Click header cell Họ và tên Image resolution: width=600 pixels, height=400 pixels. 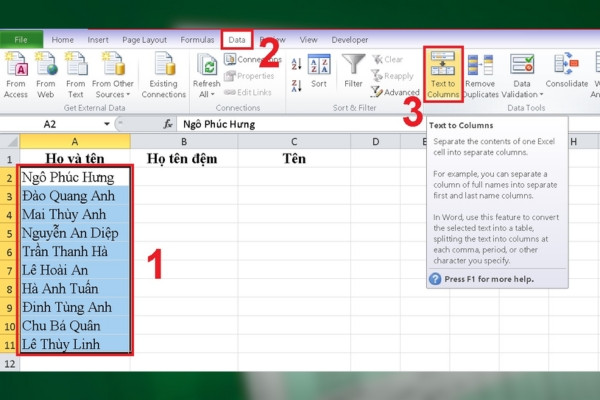(75, 158)
